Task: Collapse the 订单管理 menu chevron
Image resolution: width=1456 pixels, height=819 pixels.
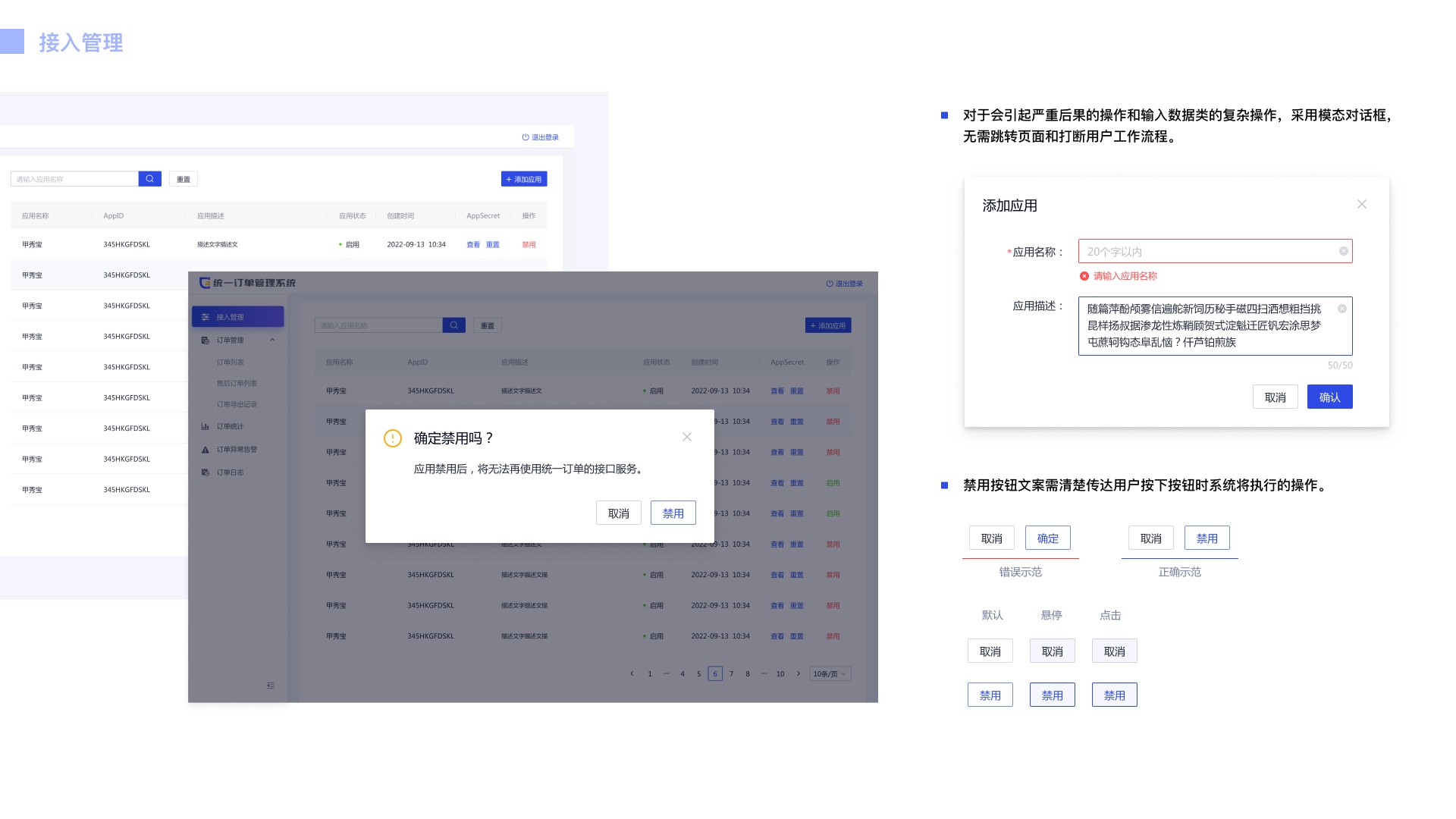Action: (x=272, y=340)
